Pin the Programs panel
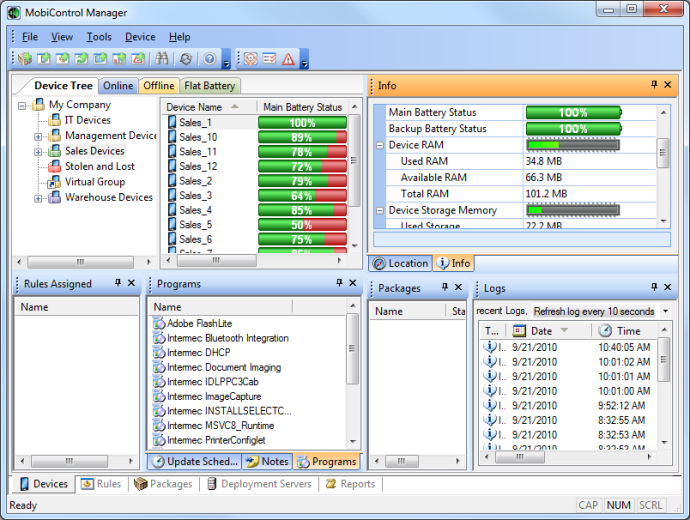Image resolution: width=690 pixels, height=520 pixels. coord(339,283)
